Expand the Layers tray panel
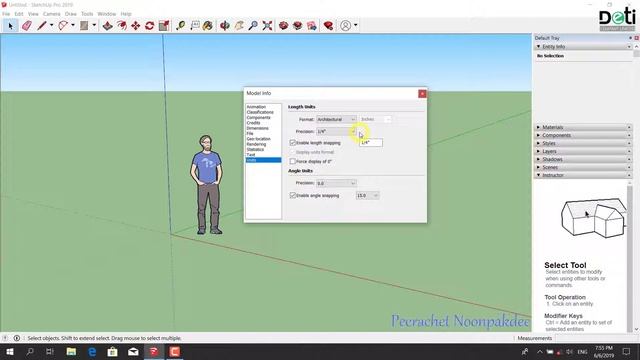The height and width of the screenshot is (360, 640). point(583,151)
